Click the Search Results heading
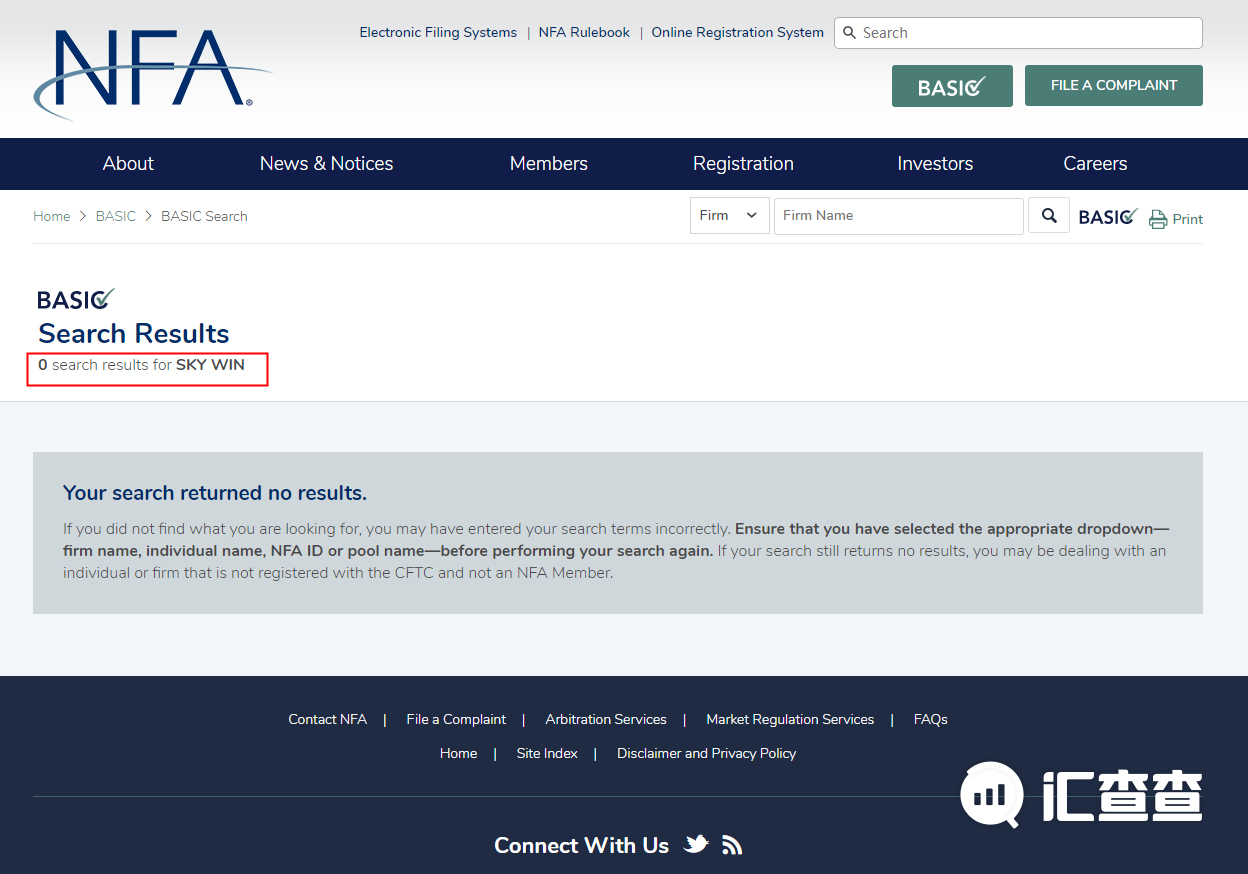 click(134, 333)
